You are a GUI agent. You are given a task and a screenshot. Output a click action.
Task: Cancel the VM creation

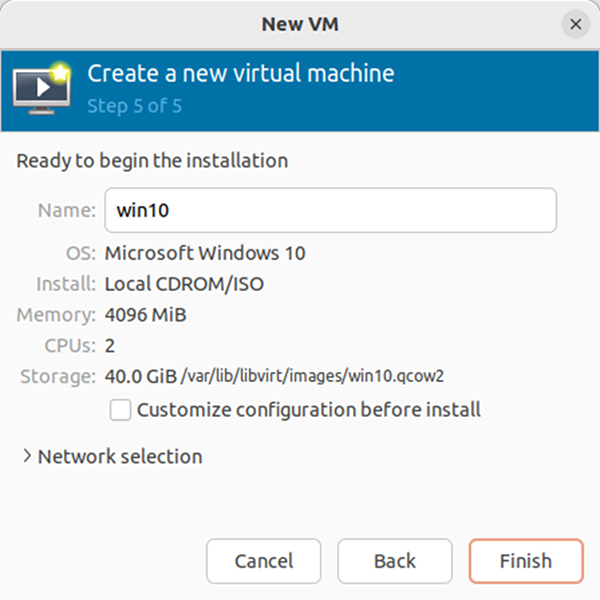pos(264,561)
